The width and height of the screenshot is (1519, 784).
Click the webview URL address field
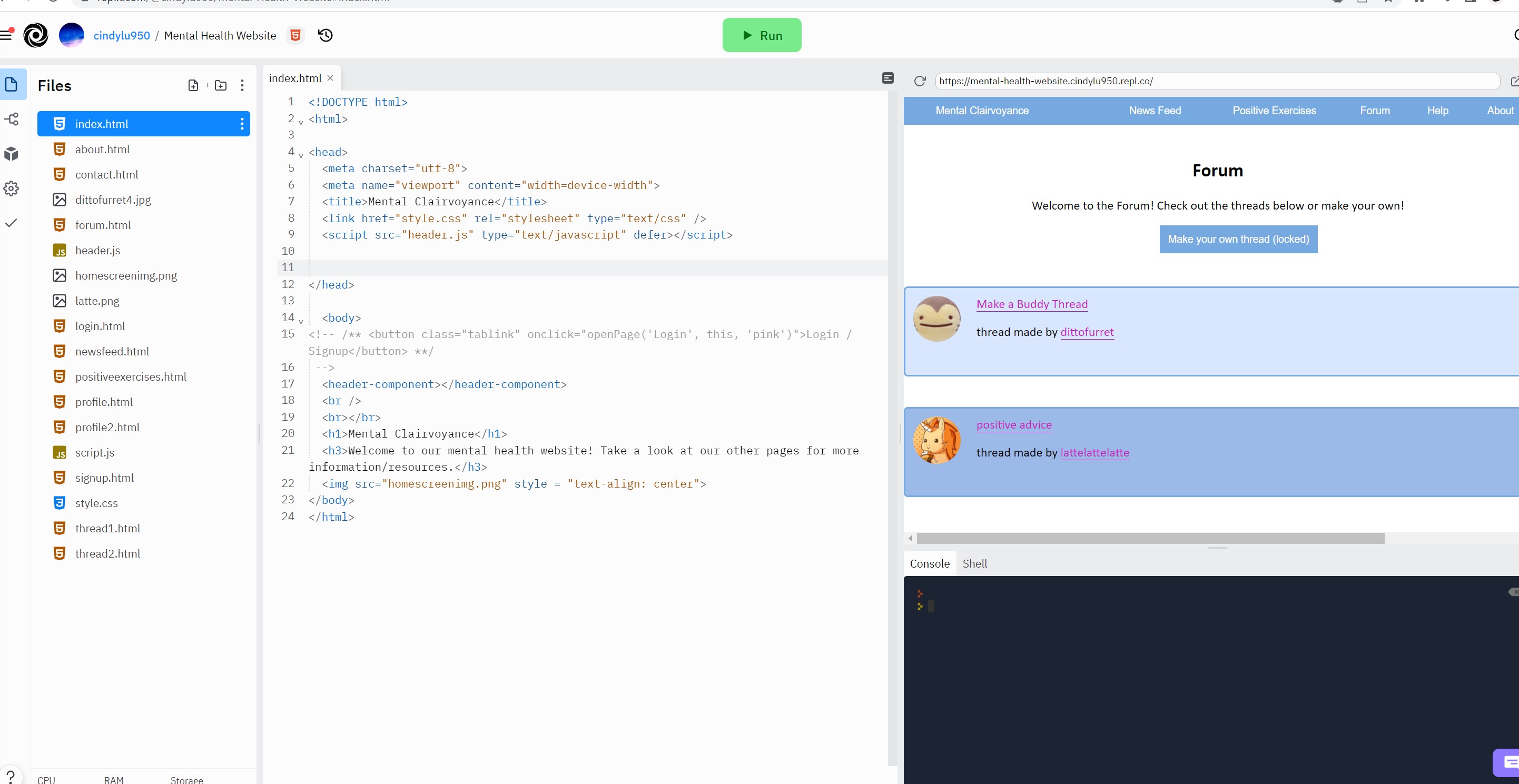tap(1217, 81)
